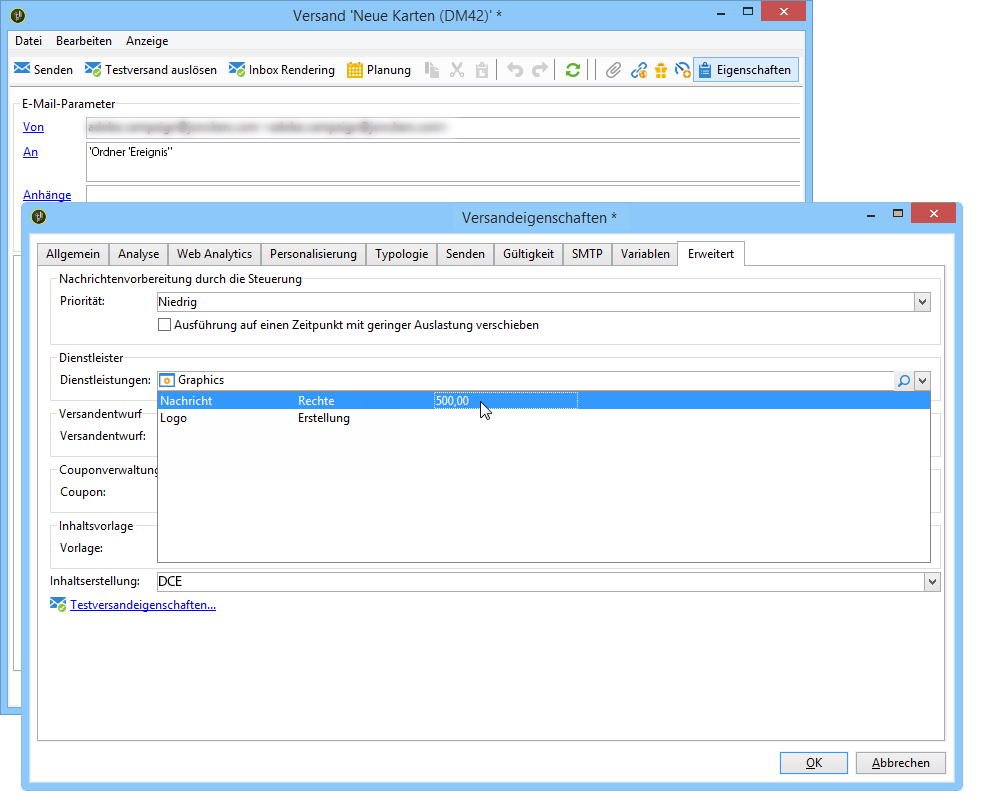Click the Erstellung cell in Logo row

click(x=323, y=418)
